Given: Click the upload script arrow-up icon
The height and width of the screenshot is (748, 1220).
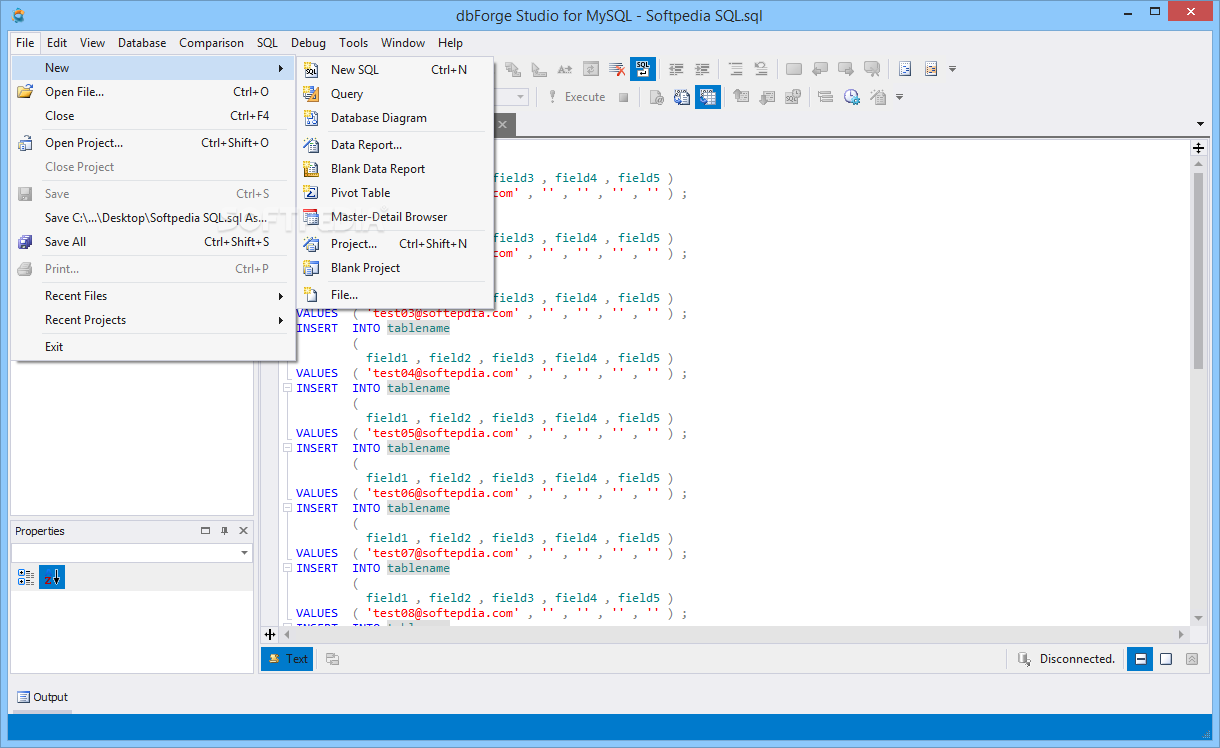Looking at the screenshot, I should 742,97.
